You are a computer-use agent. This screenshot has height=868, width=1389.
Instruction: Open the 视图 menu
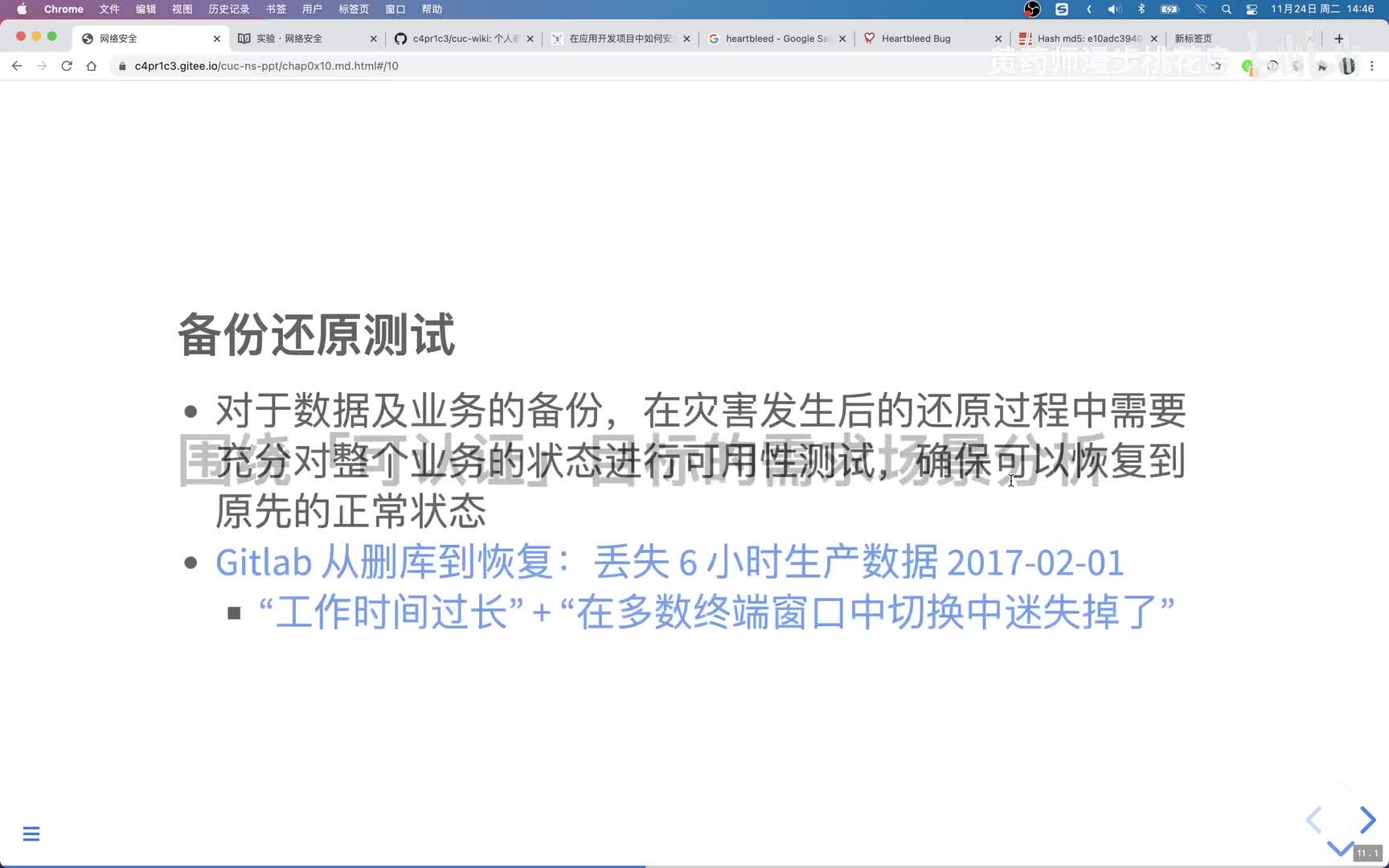(x=182, y=9)
